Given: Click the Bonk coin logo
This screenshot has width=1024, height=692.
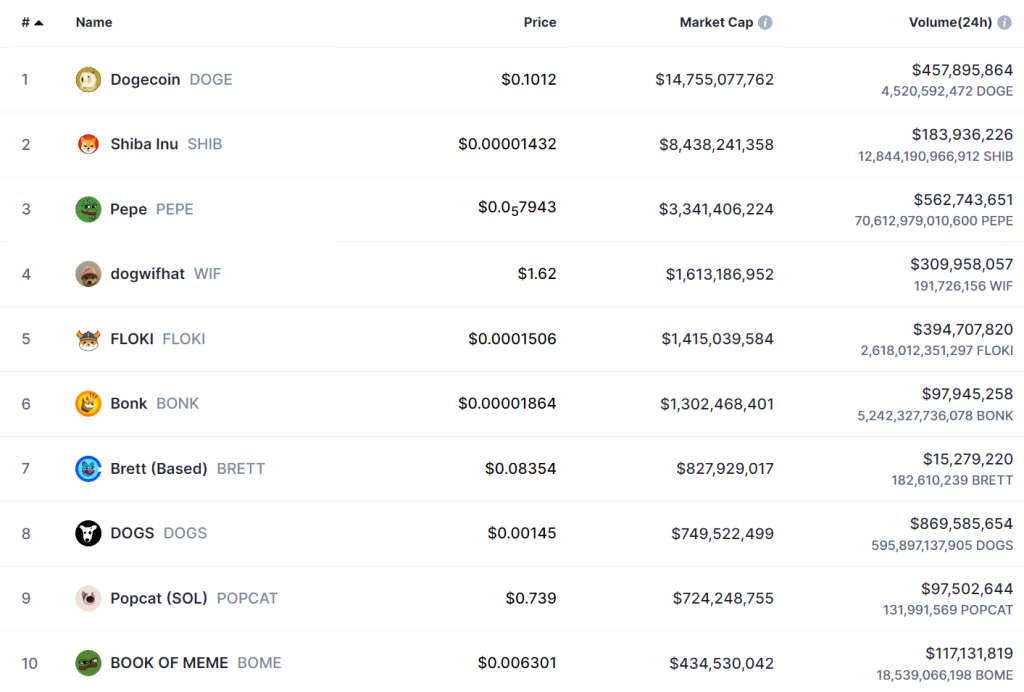Looking at the screenshot, I should [x=88, y=404].
